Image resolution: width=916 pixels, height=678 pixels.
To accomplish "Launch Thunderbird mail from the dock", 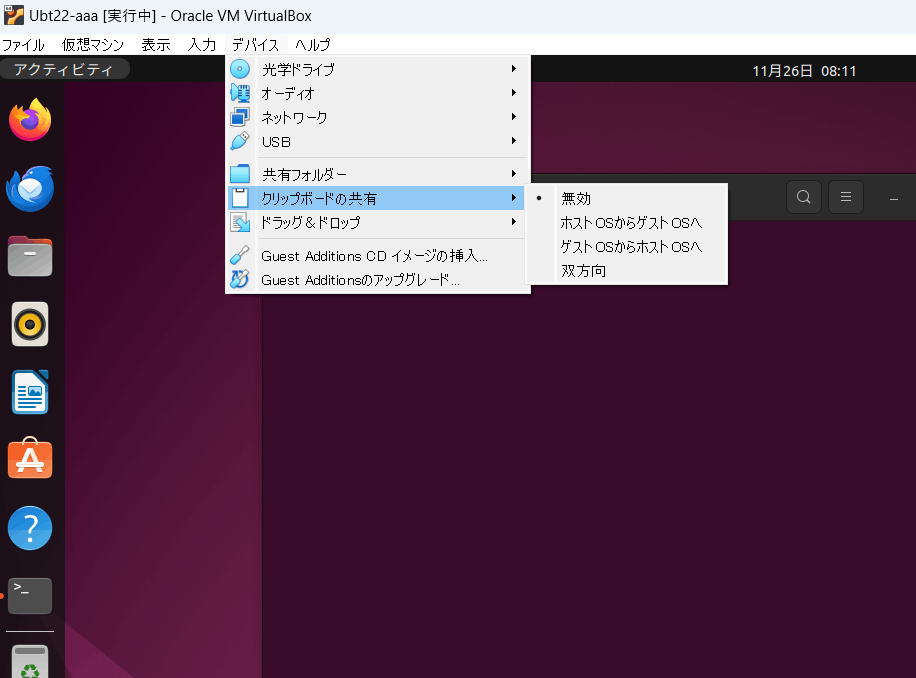I will pos(30,189).
